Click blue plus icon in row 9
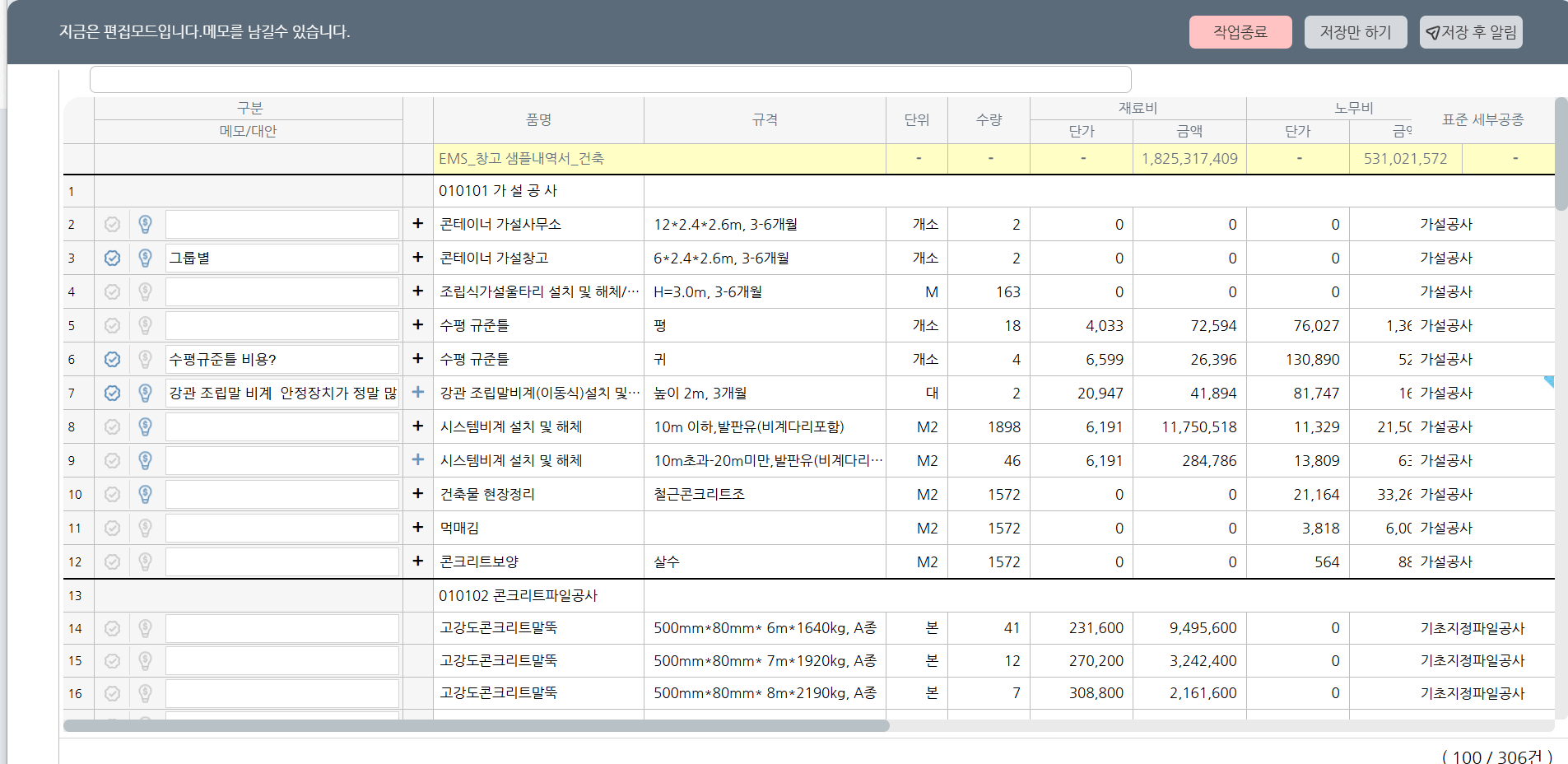1568x764 pixels. tap(418, 459)
